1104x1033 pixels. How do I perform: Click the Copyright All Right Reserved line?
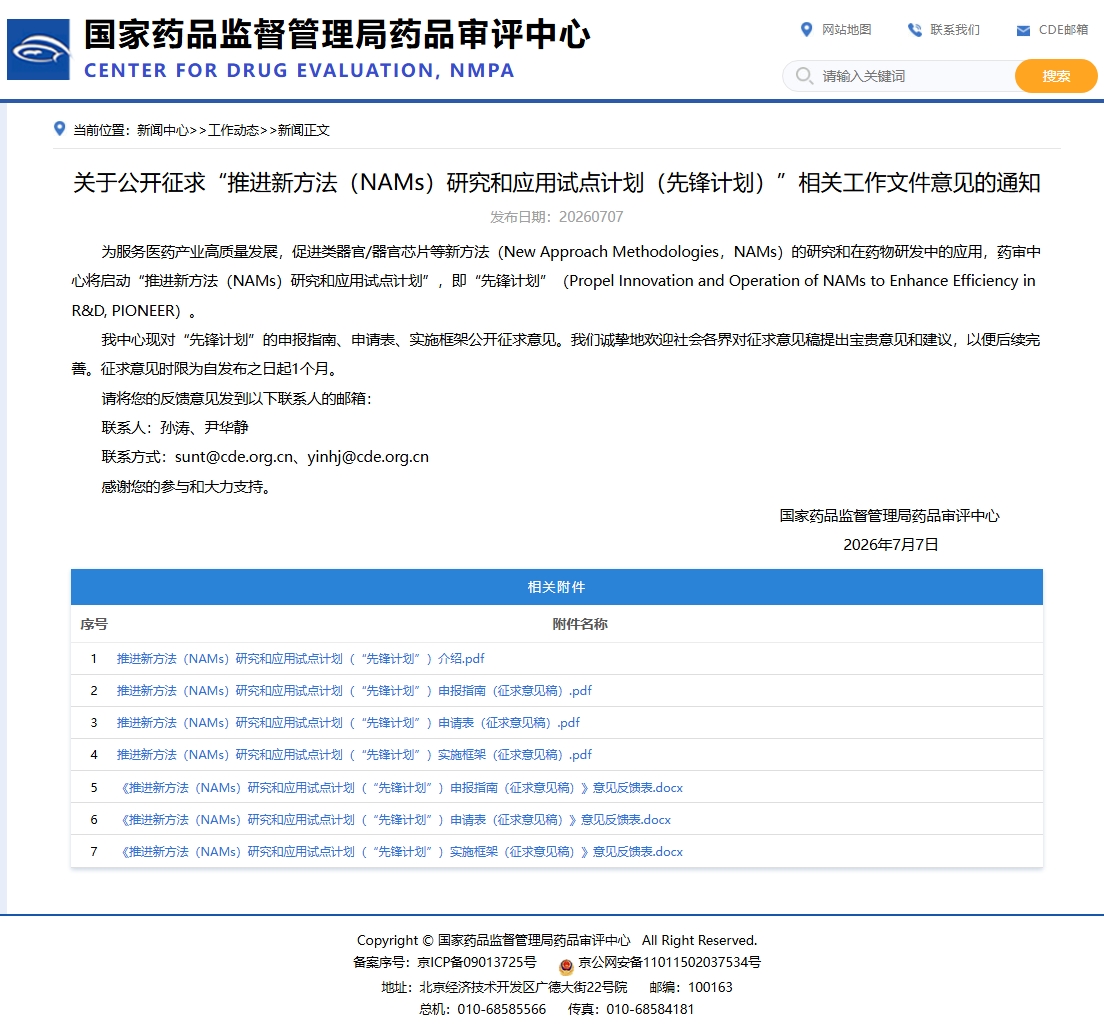tap(556, 940)
